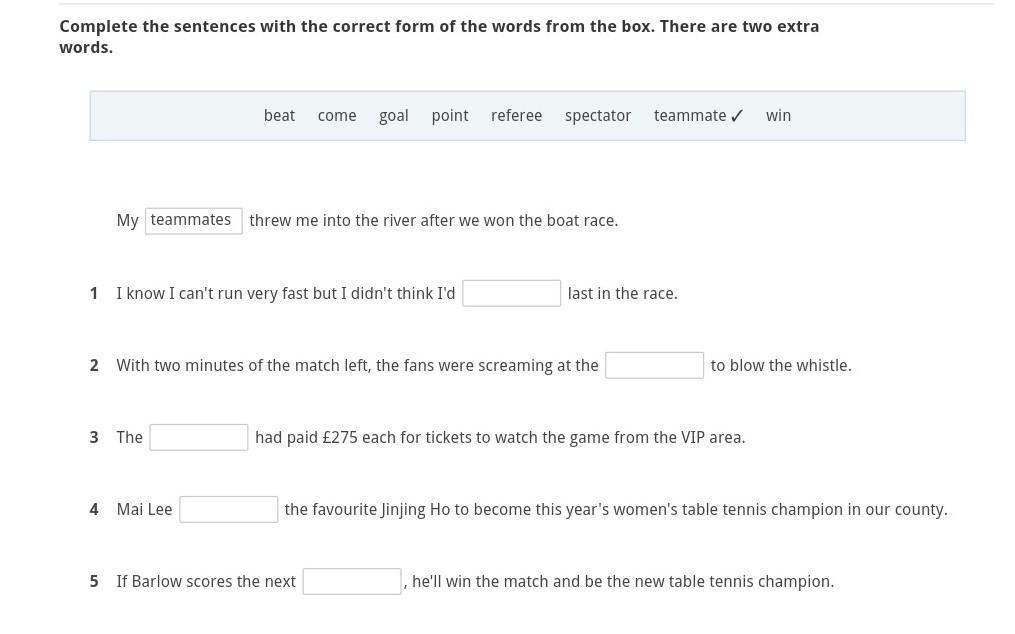The height and width of the screenshot is (634, 1015).
Task: Focus the blank after 'Mai Lee'
Action: 229,509
